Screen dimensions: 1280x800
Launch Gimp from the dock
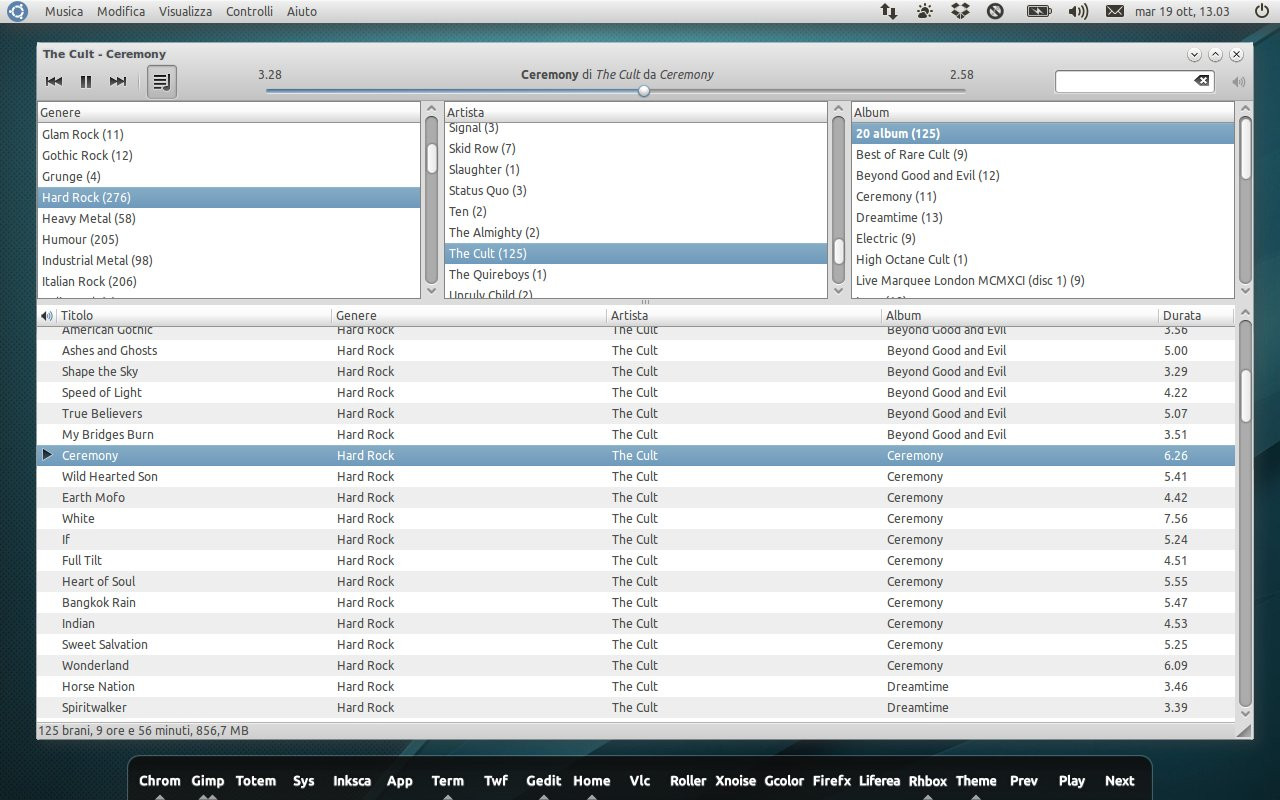click(x=208, y=781)
